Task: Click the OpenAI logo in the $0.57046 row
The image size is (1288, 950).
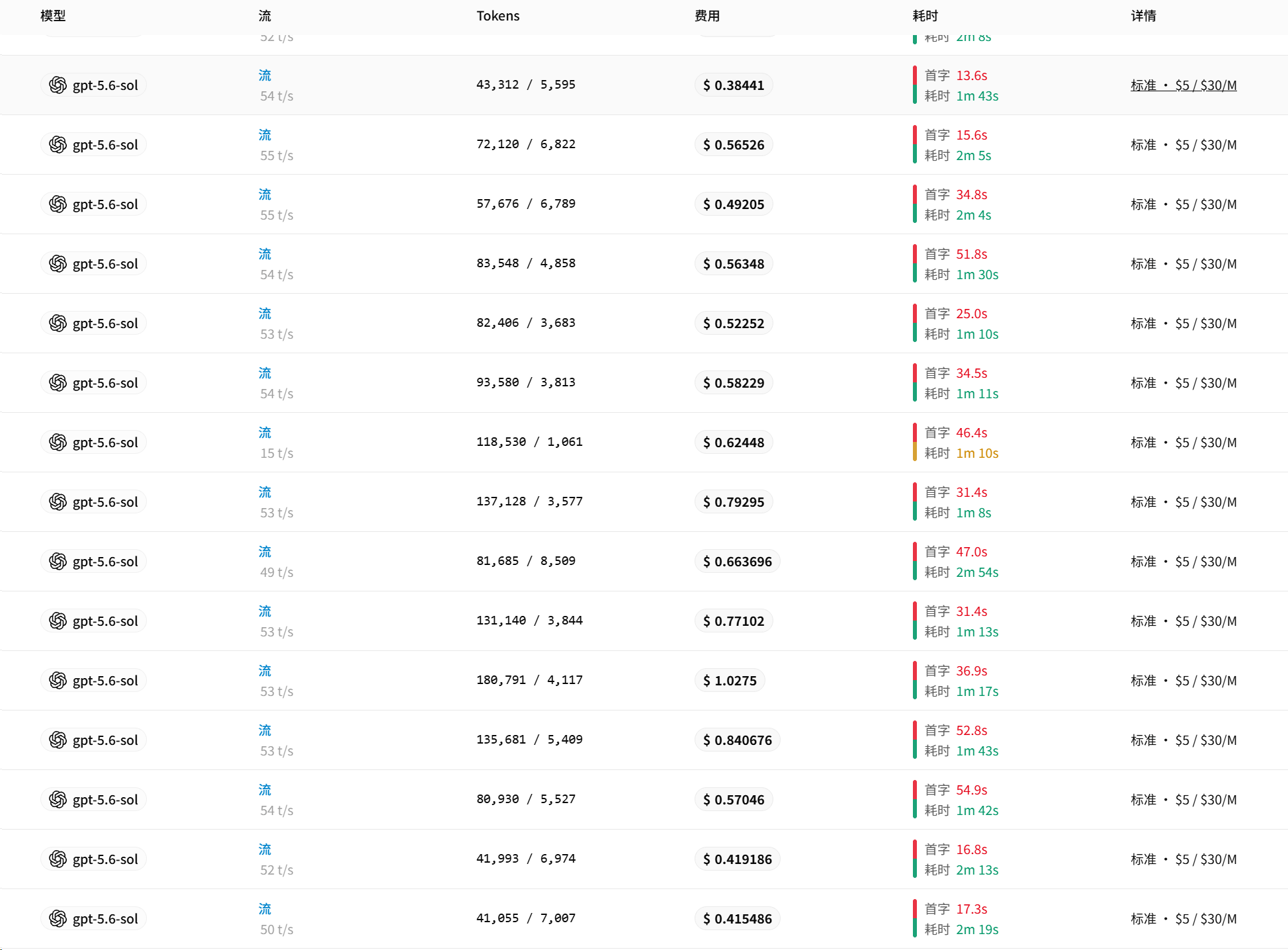Action: coord(58,799)
